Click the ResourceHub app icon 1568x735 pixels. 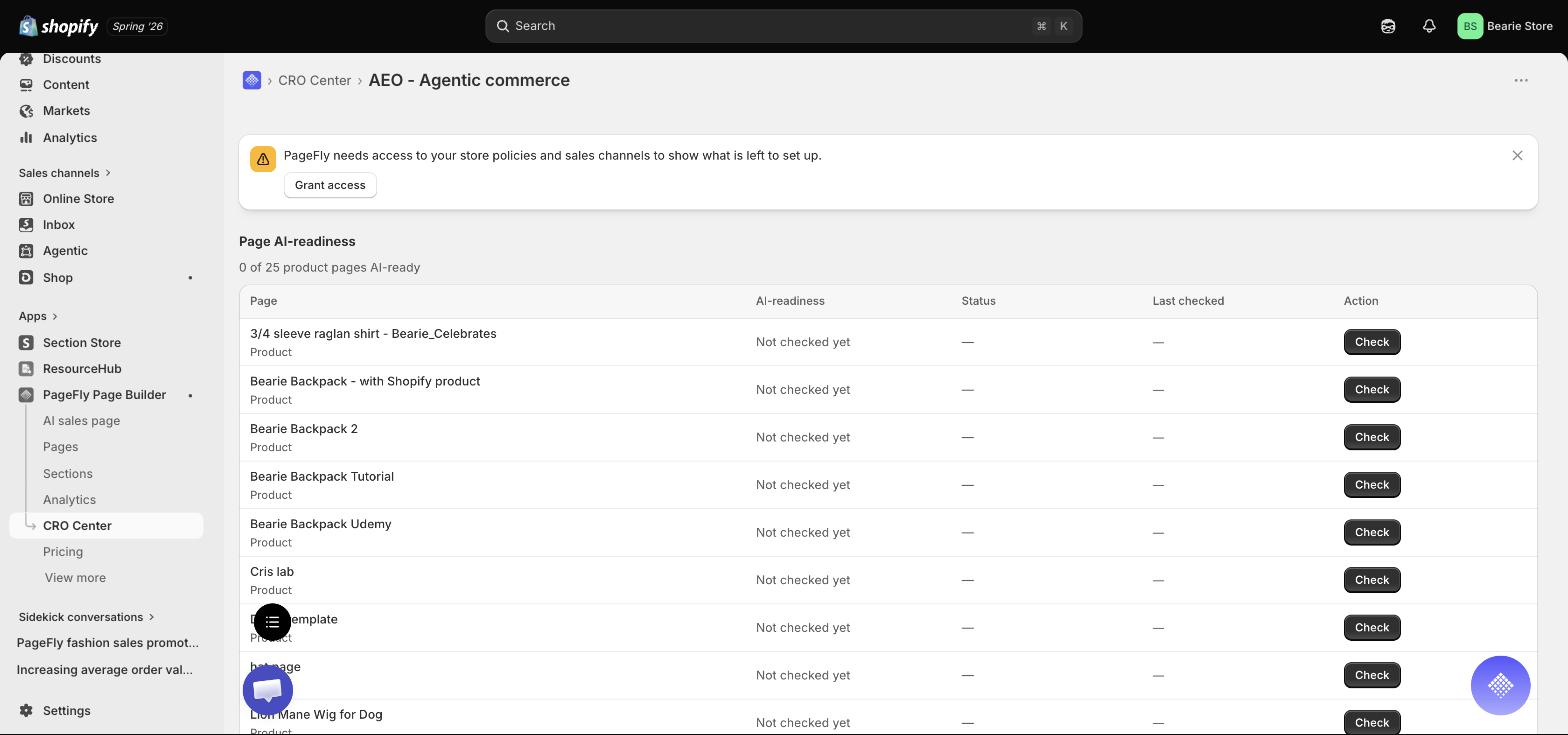tap(27, 369)
